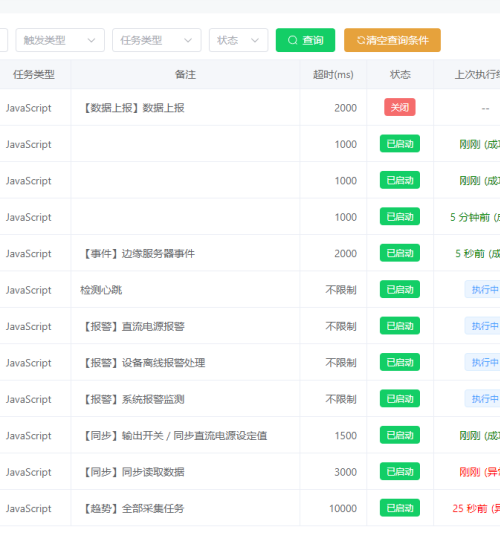The height and width of the screenshot is (550, 500).
Task: Click the 备注 column header
Action: (x=185, y=75)
